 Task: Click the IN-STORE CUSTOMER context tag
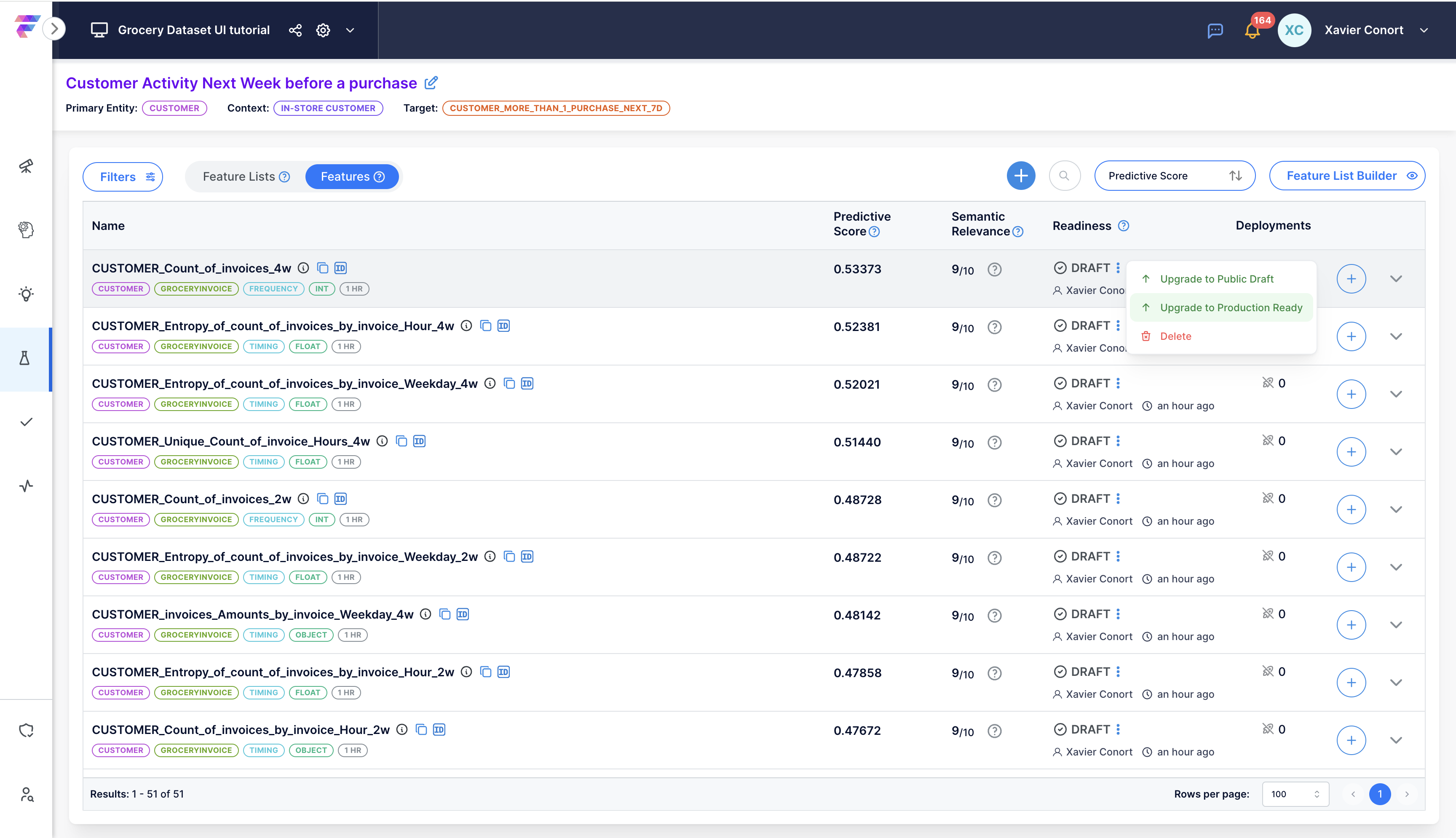[328, 108]
